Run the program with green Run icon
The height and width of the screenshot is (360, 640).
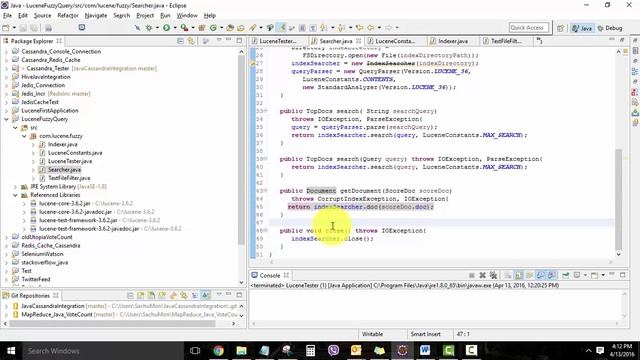click(x=167, y=28)
